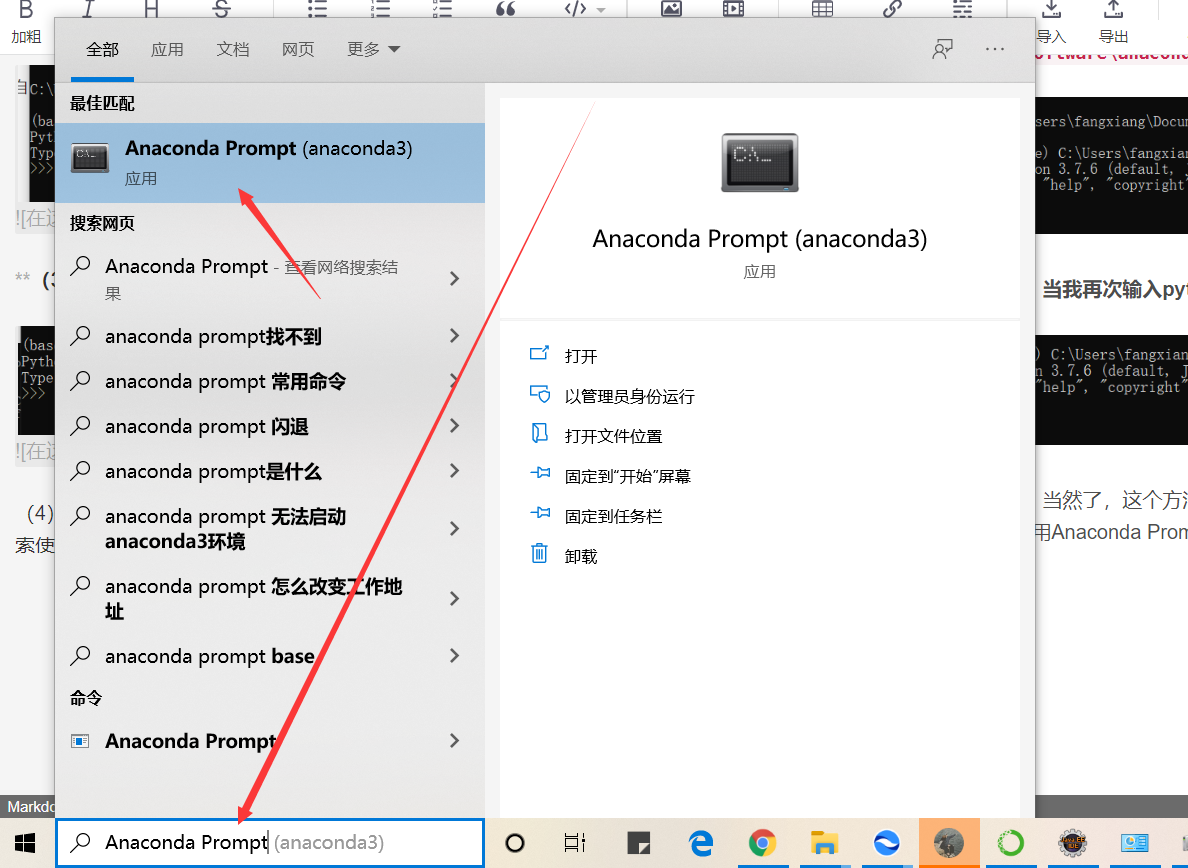Switch to the 应用 search tab
This screenshot has height=868, width=1188.
click(167, 50)
